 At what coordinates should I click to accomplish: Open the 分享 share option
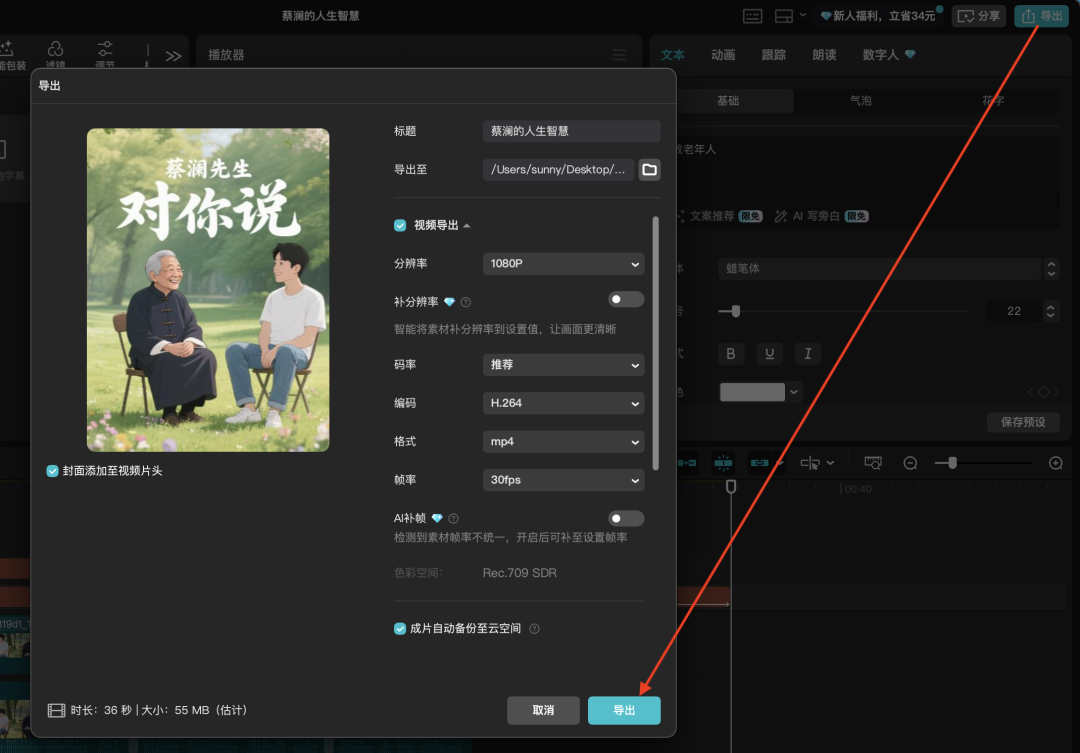pyautogui.click(x=978, y=16)
